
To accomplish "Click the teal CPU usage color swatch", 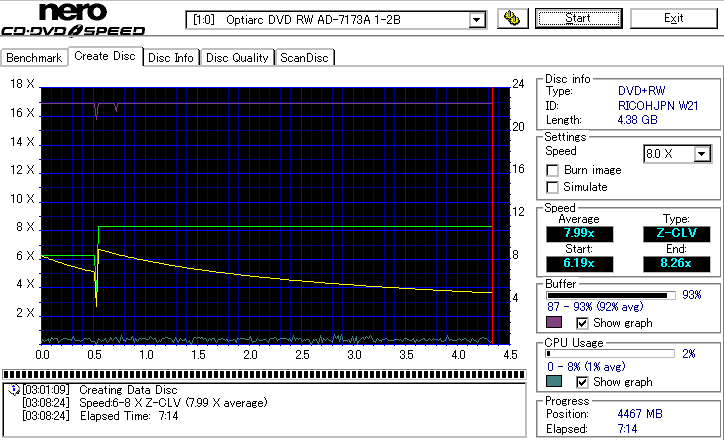I will click(x=554, y=381).
